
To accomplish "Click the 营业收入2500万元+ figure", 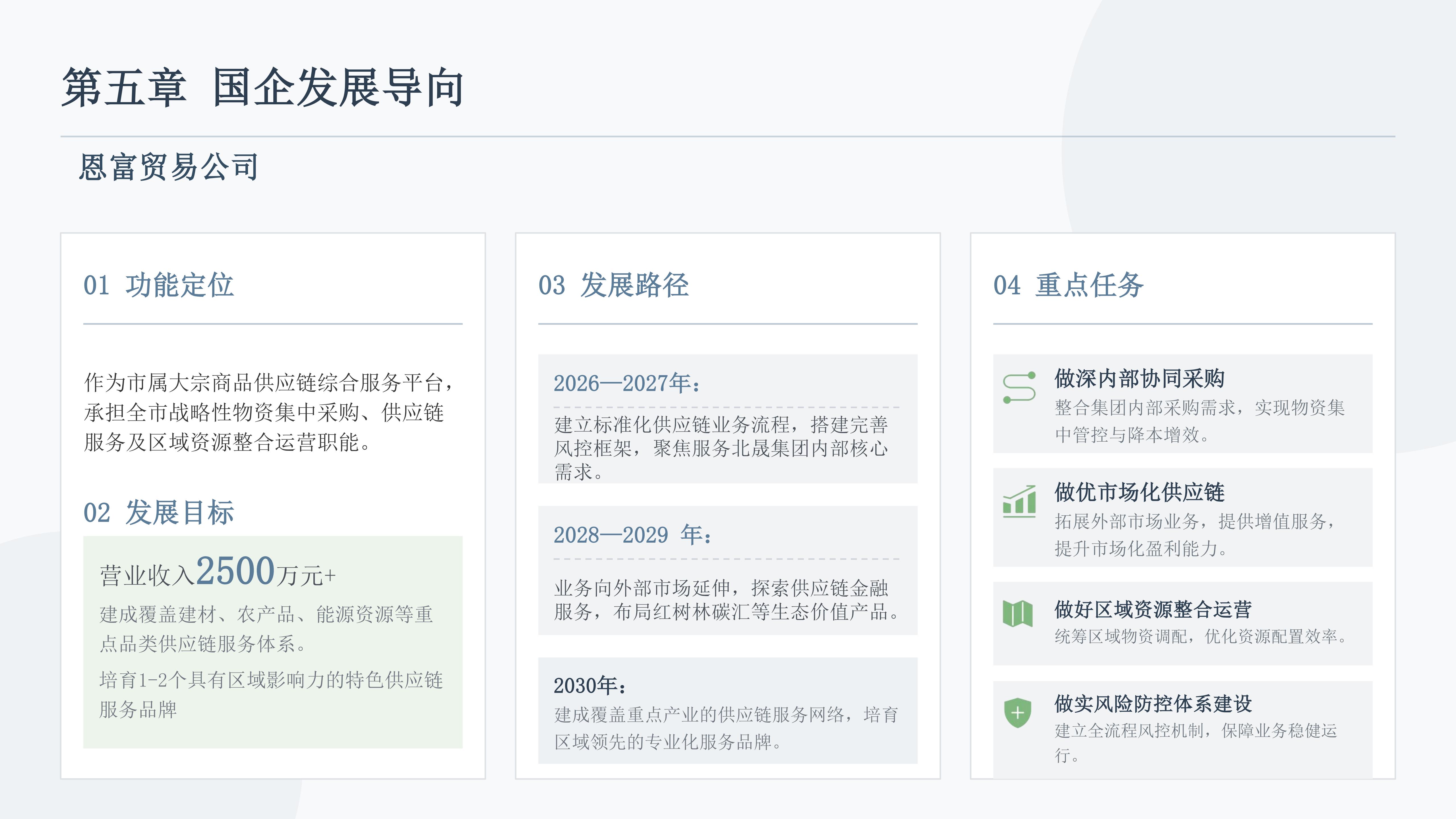I will (218, 571).
